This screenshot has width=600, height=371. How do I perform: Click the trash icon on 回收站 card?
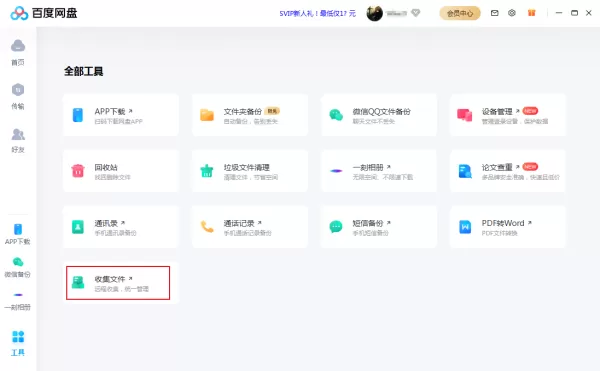[78, 171]
